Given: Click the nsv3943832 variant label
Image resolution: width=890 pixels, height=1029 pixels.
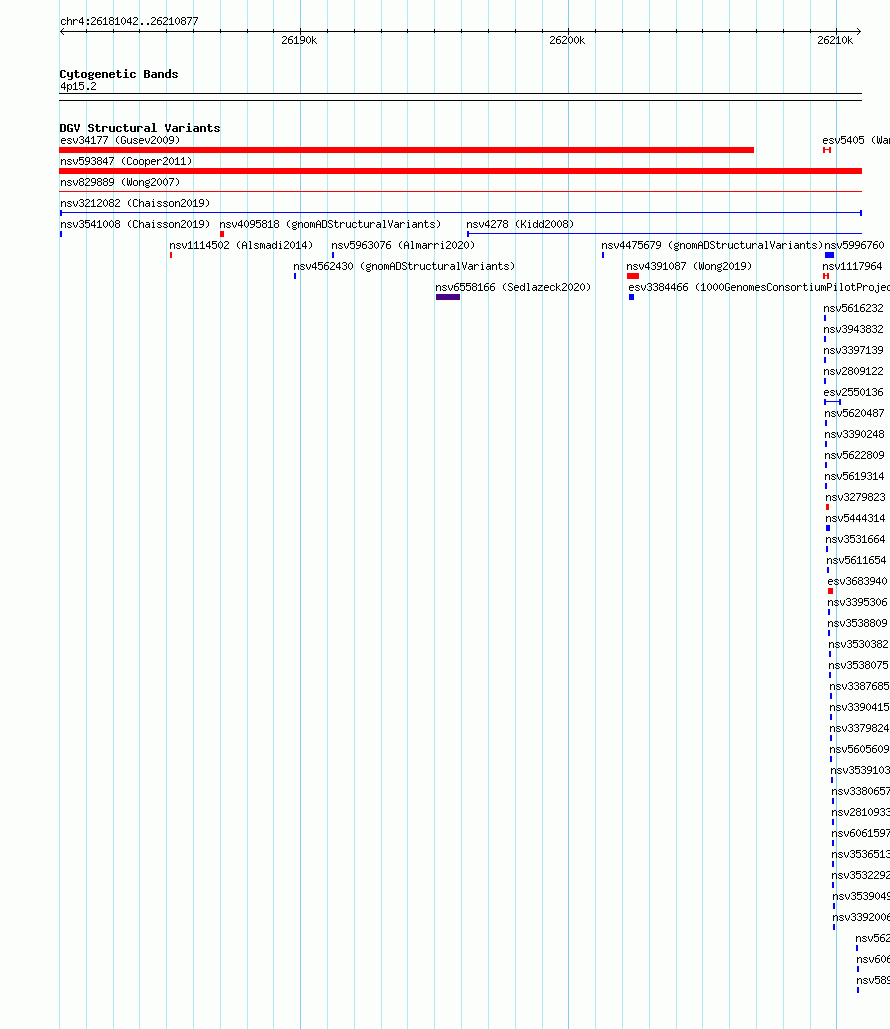Looking at the screenshot, I should (854, 329).
